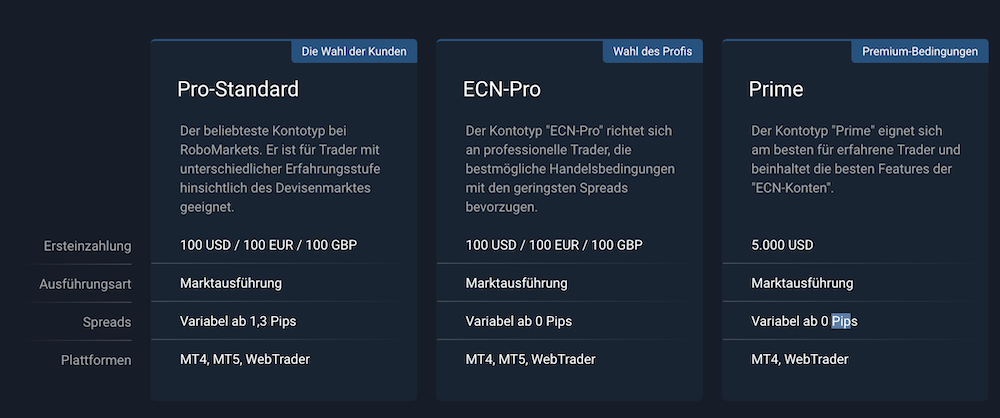Click the Prime description paragraph
The height and width of the screenshot is (418, 1000).
click(855, 160)
